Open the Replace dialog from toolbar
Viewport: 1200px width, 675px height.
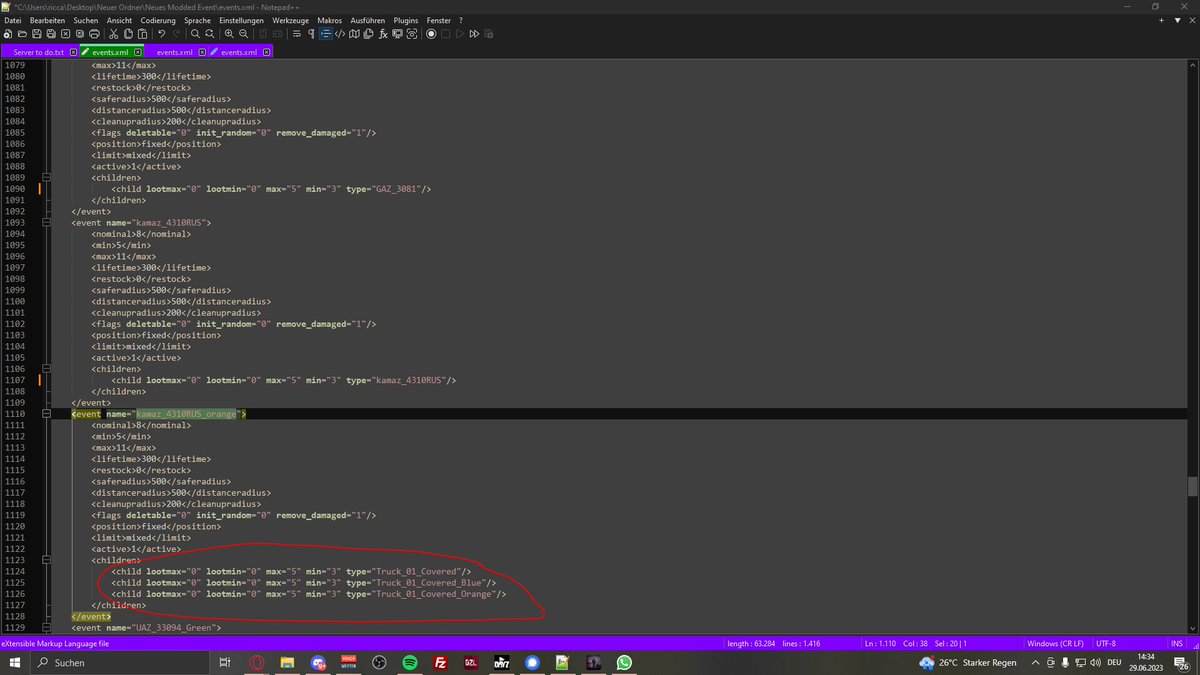pyautogui.click(x=210, y=34)
